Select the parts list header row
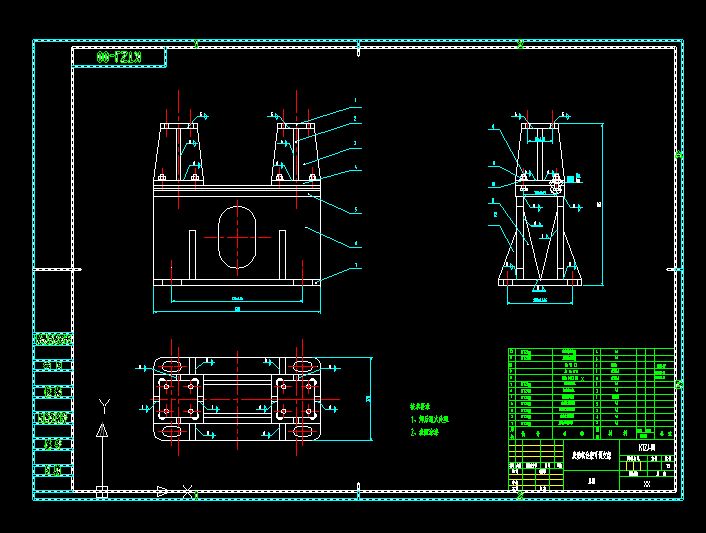 (591, 433)
